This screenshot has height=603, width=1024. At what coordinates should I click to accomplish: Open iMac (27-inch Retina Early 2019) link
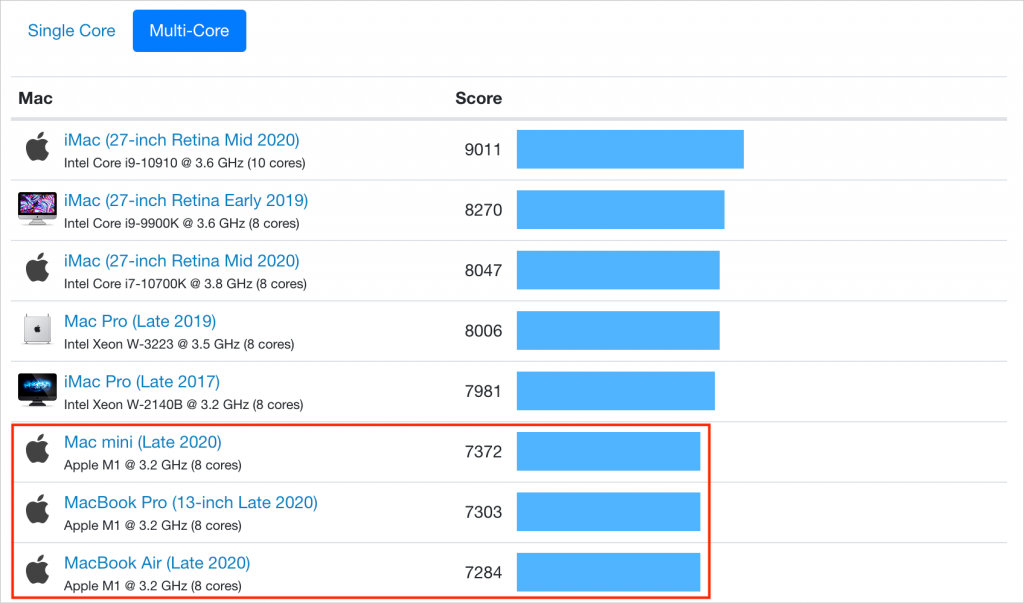[x=186, y=200]
